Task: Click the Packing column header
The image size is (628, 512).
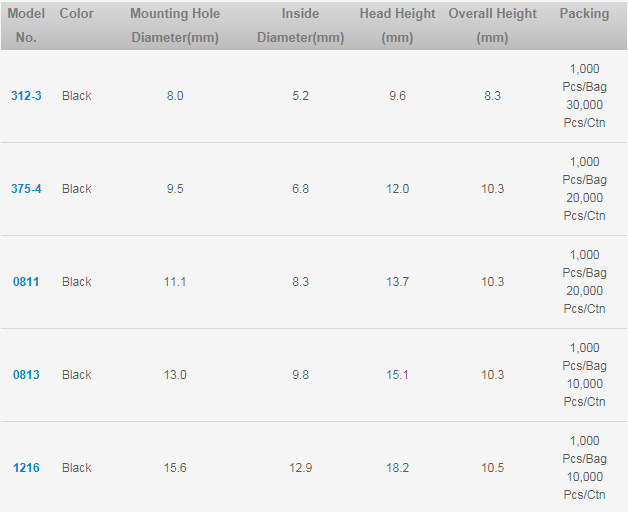Action: tap(584, 14)
